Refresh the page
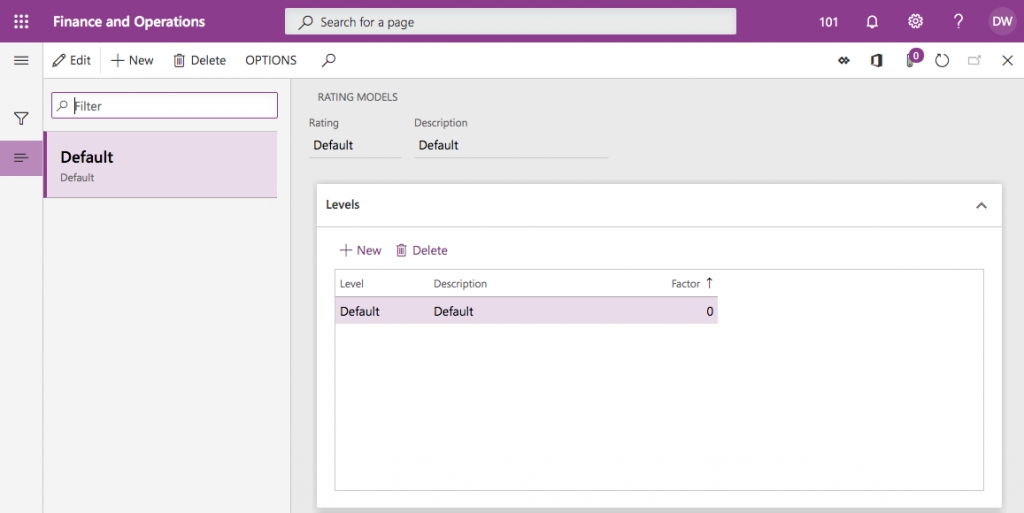The width and height of the screenshot is (1024, 513). pyautogui.click(x=942, y=61)
